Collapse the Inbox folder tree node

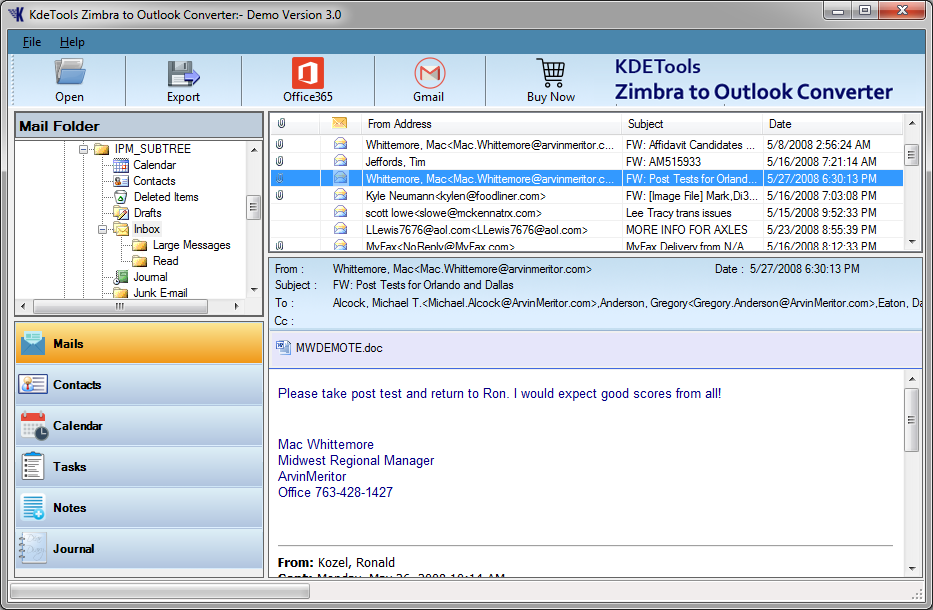point(101,229)
